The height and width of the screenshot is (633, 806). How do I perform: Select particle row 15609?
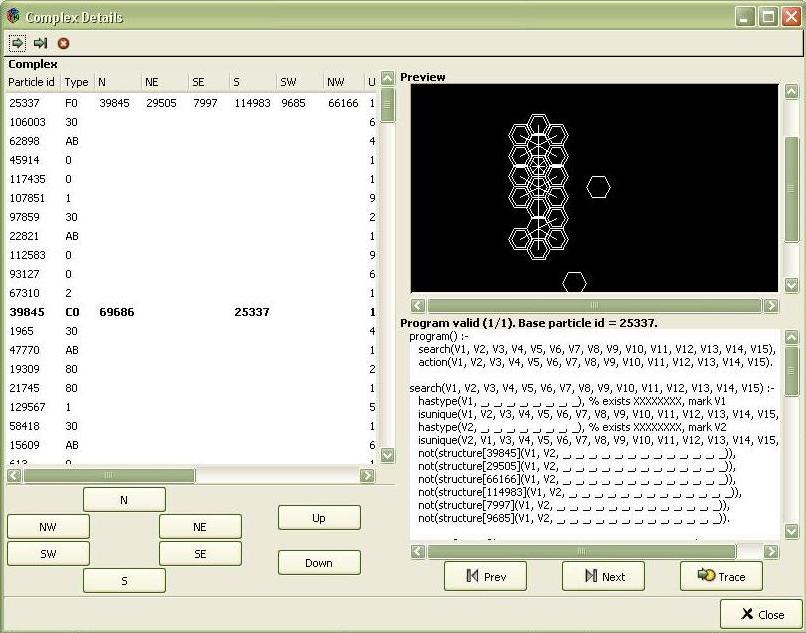point(192,445)
